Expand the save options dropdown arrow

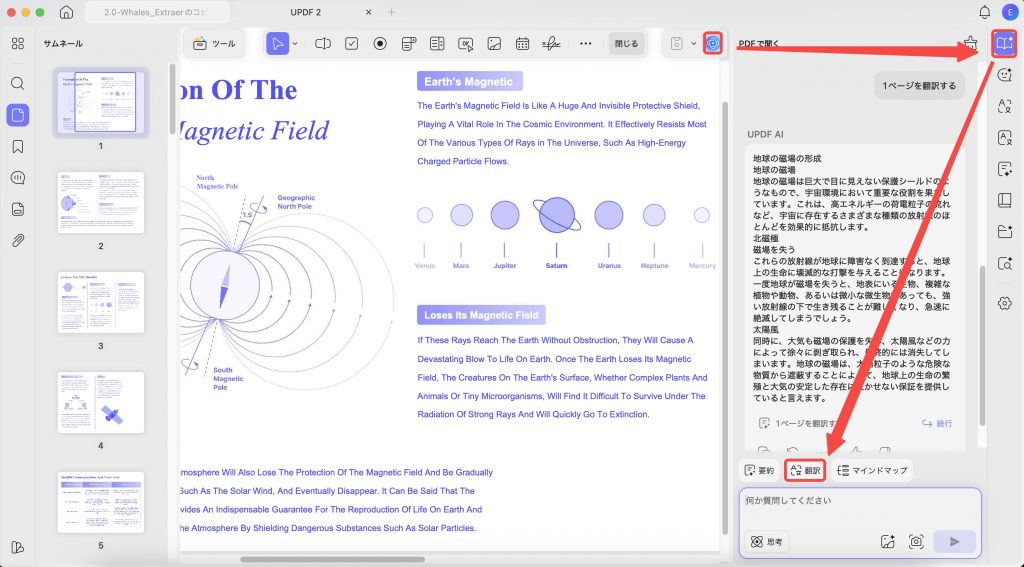(694, 44)
